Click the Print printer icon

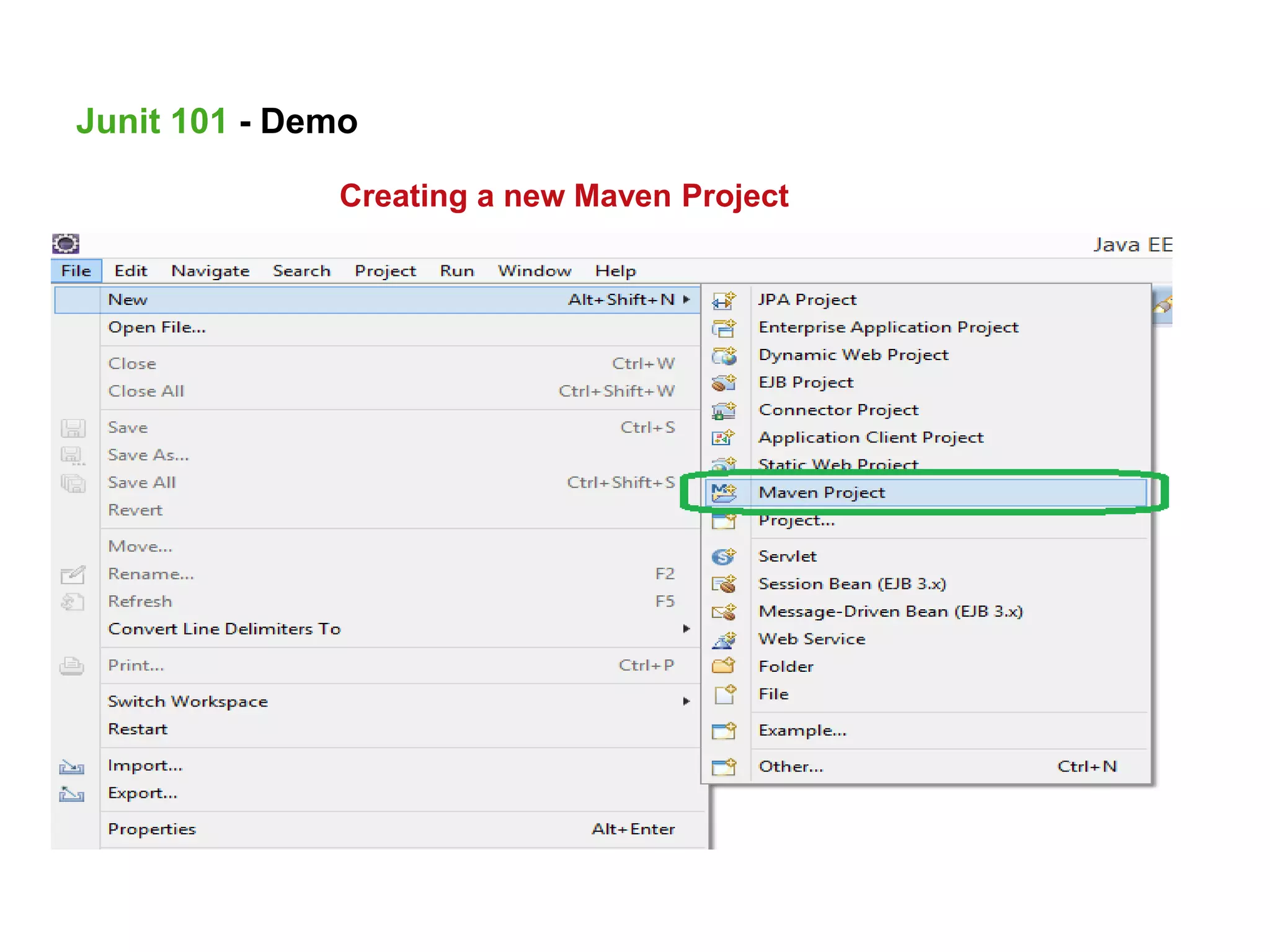[72, 666]
